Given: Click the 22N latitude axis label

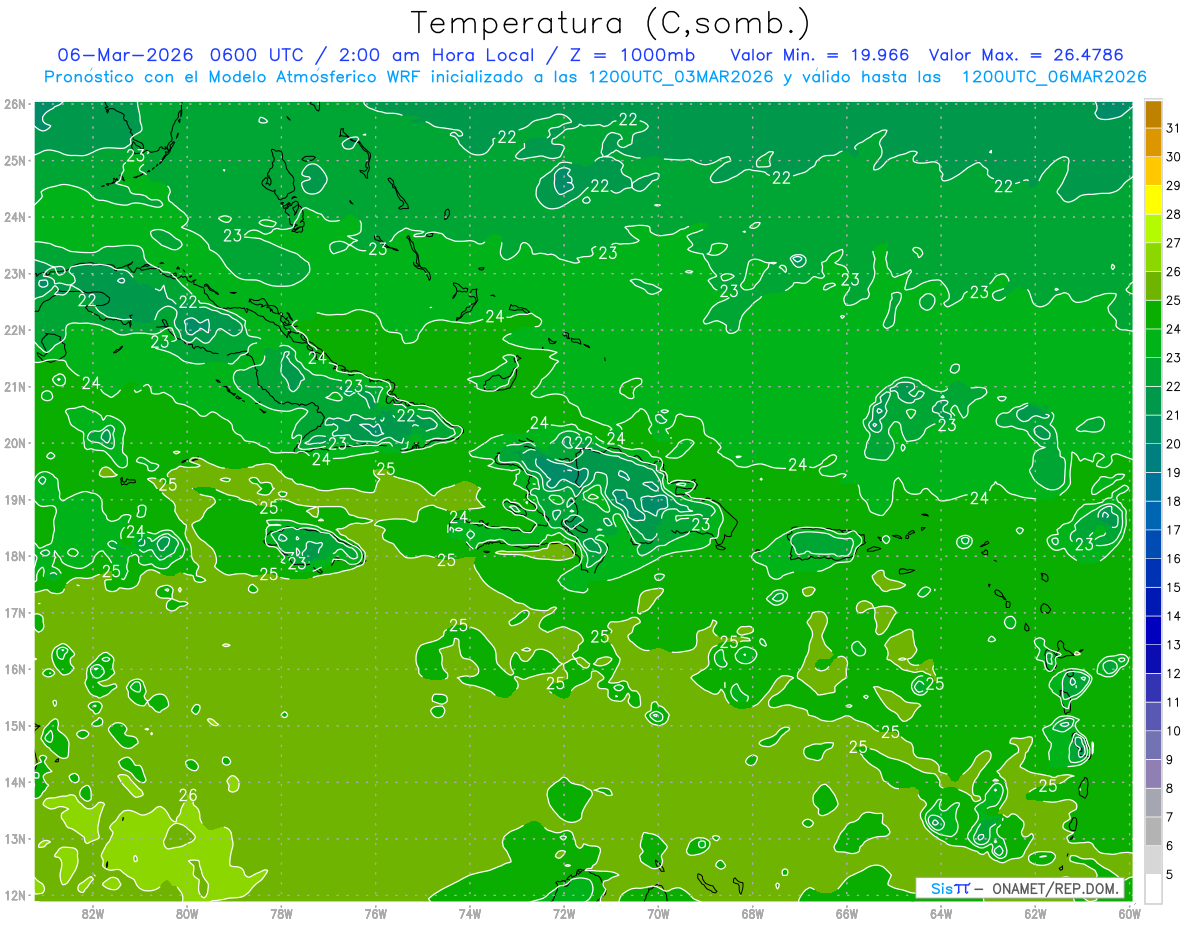Looking at the screenshot, I should [14, 330].
